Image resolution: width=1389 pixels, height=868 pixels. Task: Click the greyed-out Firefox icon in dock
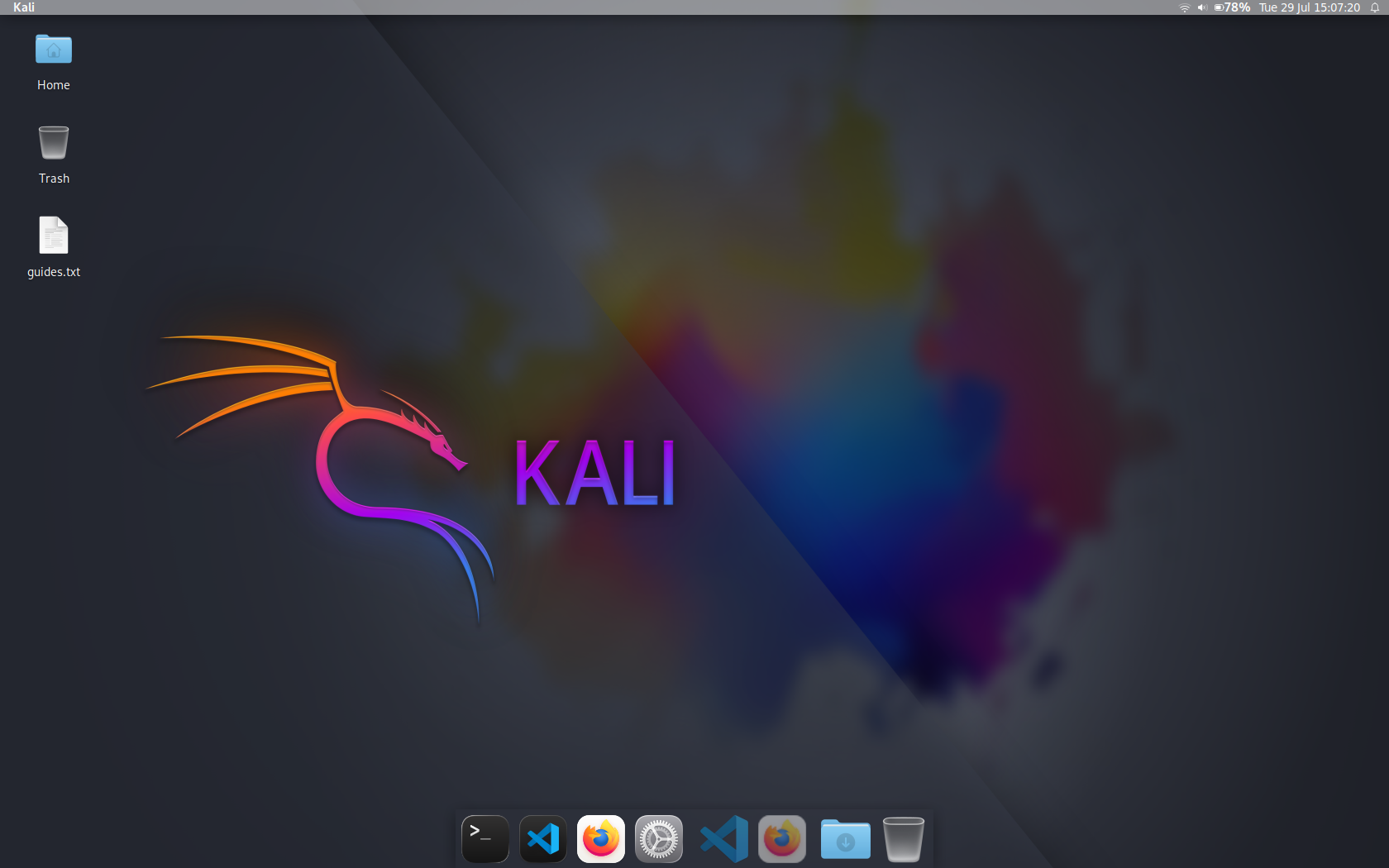point(782,839)
